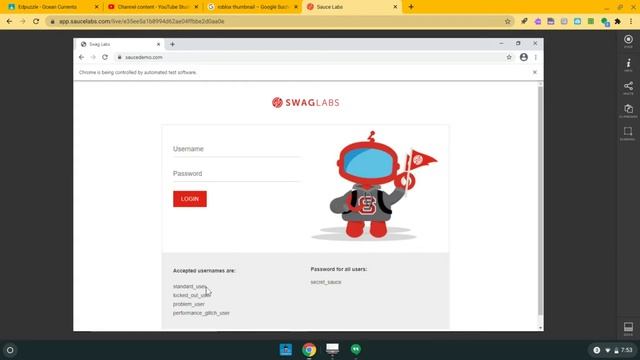Click the purple extension icon
This screenshot has height=360, width=640.
point(538,21)
